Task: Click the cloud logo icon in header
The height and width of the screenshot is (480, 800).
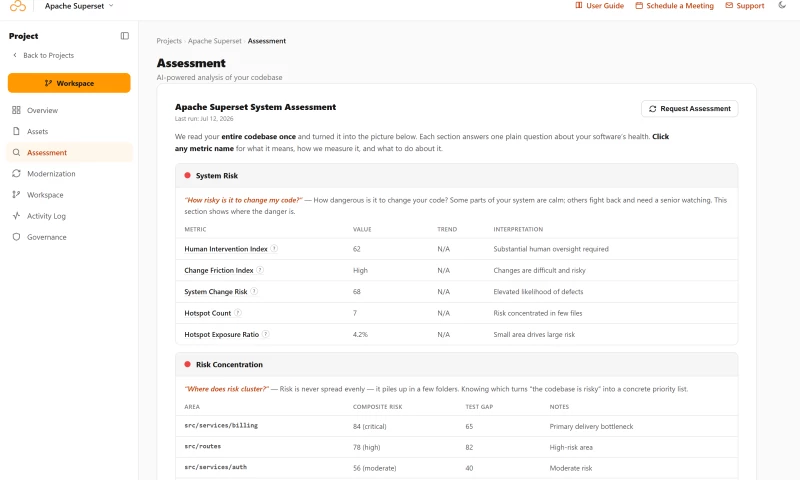Action: tap(17, 6)
